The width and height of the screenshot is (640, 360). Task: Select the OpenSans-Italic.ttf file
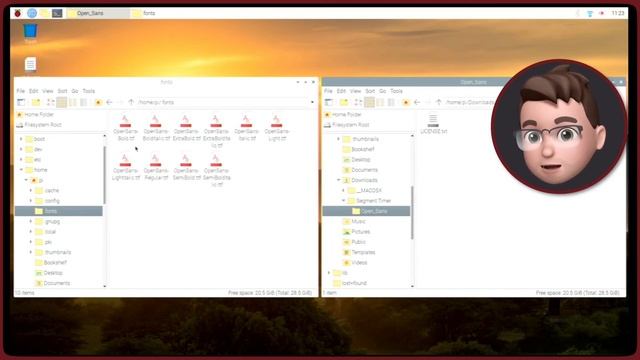coord(246,128)
